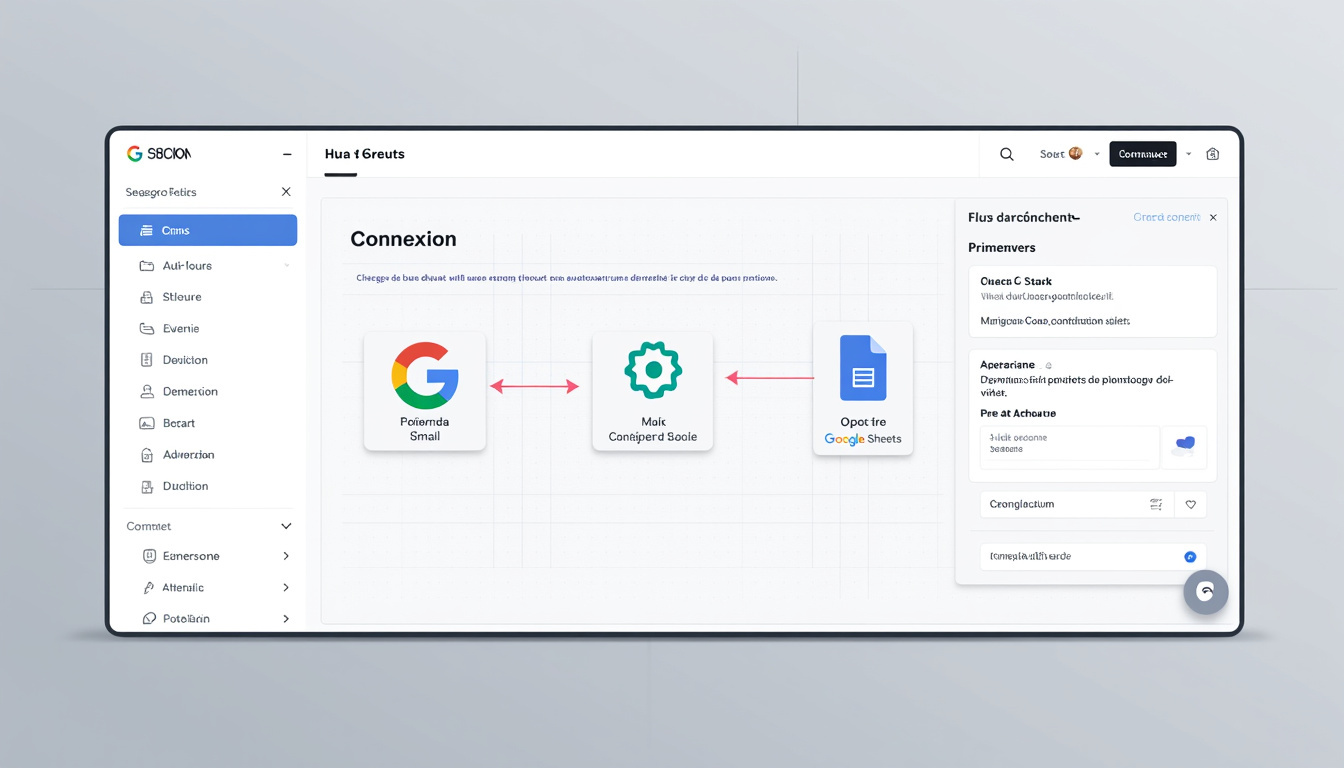The width and height of the screenshot is (1344, 768).
Task: Click the Eanersone sidebar icon
Action: pos(150,556)
